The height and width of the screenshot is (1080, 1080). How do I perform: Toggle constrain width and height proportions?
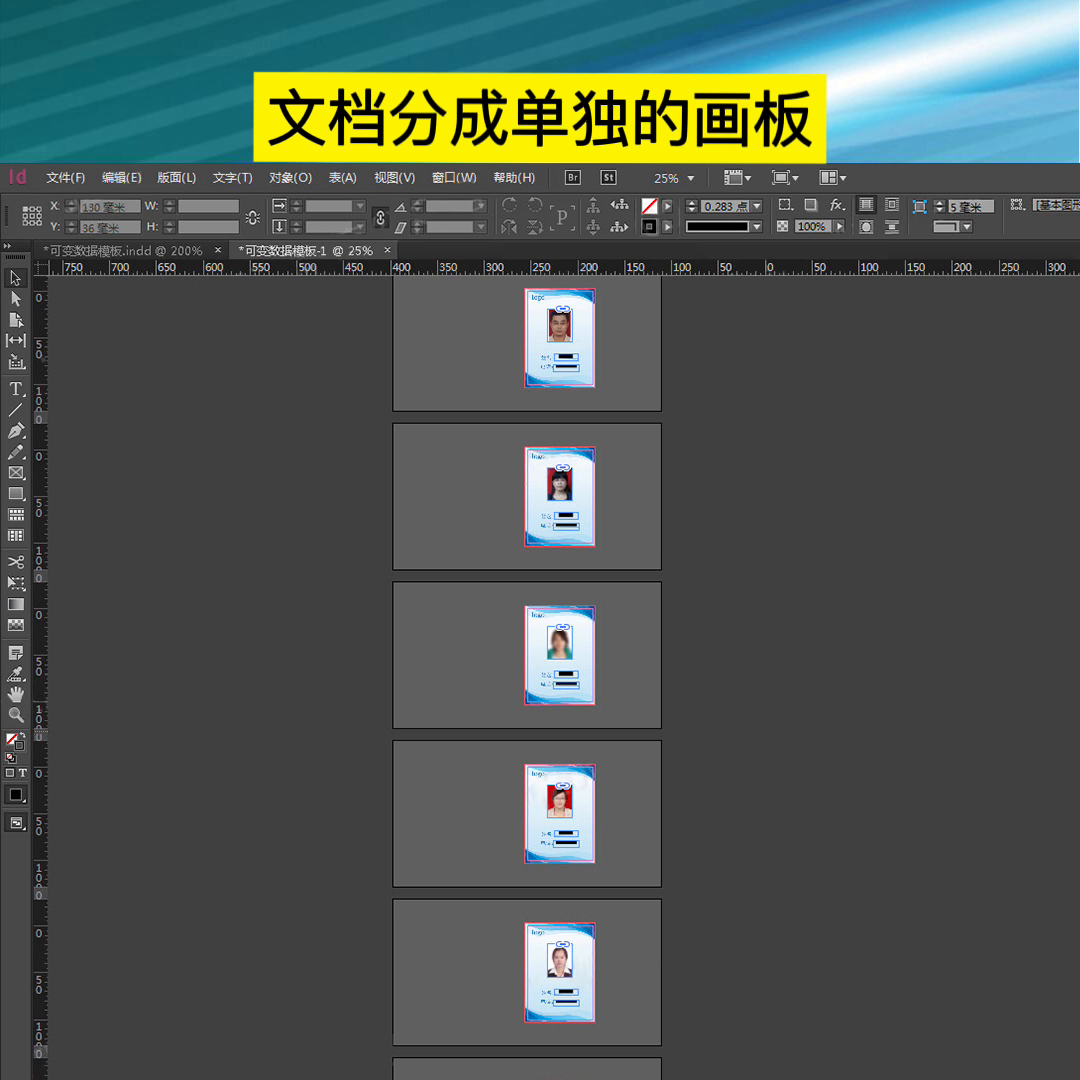[x=252, y=217]
